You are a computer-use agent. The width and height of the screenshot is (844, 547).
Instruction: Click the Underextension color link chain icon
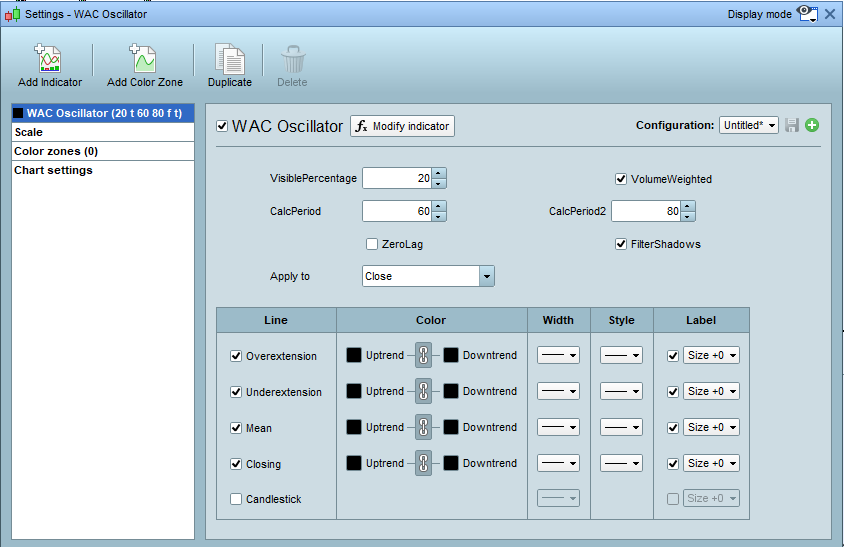pos(424,391)
